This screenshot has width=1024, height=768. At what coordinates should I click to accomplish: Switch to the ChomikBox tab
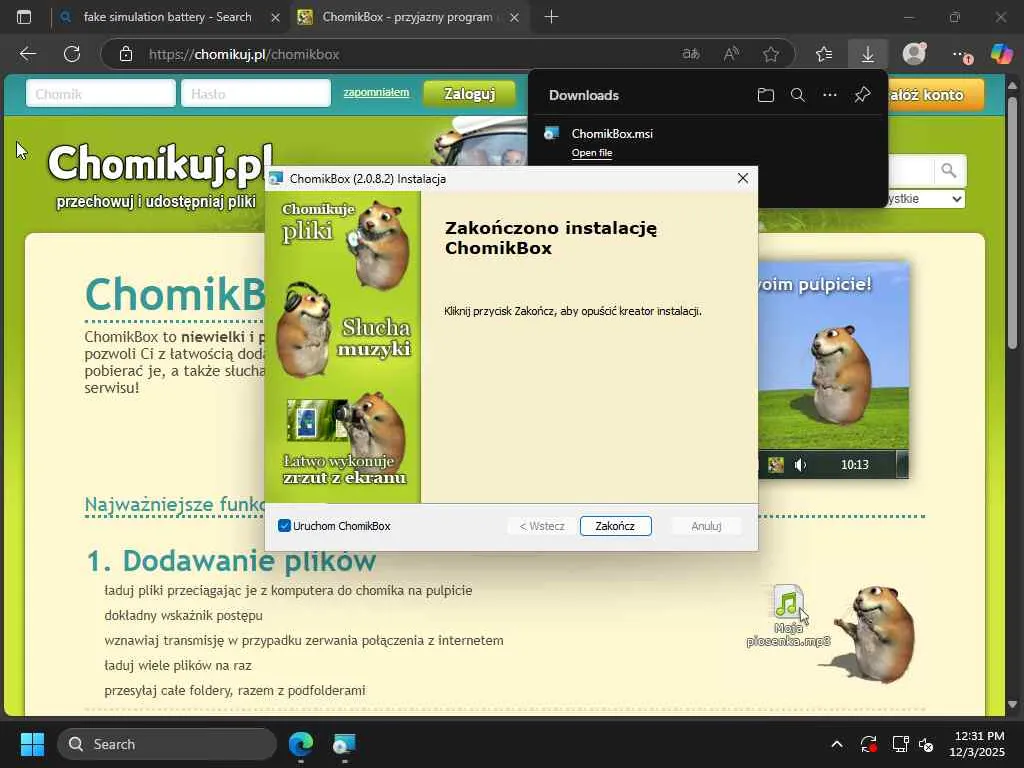(x=408, y=17)
